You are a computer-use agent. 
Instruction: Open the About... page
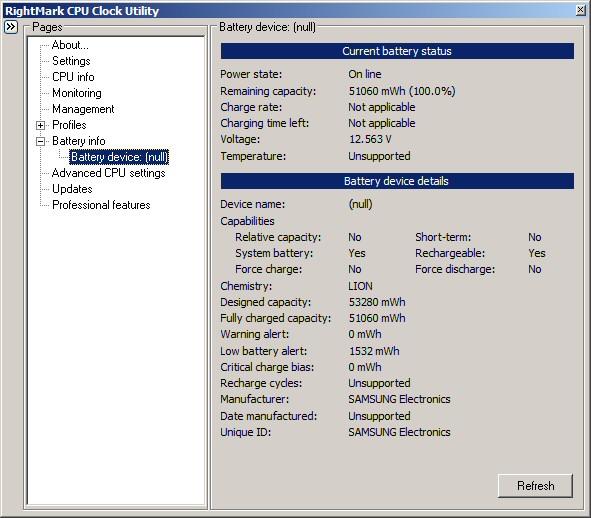coord(70,45)
